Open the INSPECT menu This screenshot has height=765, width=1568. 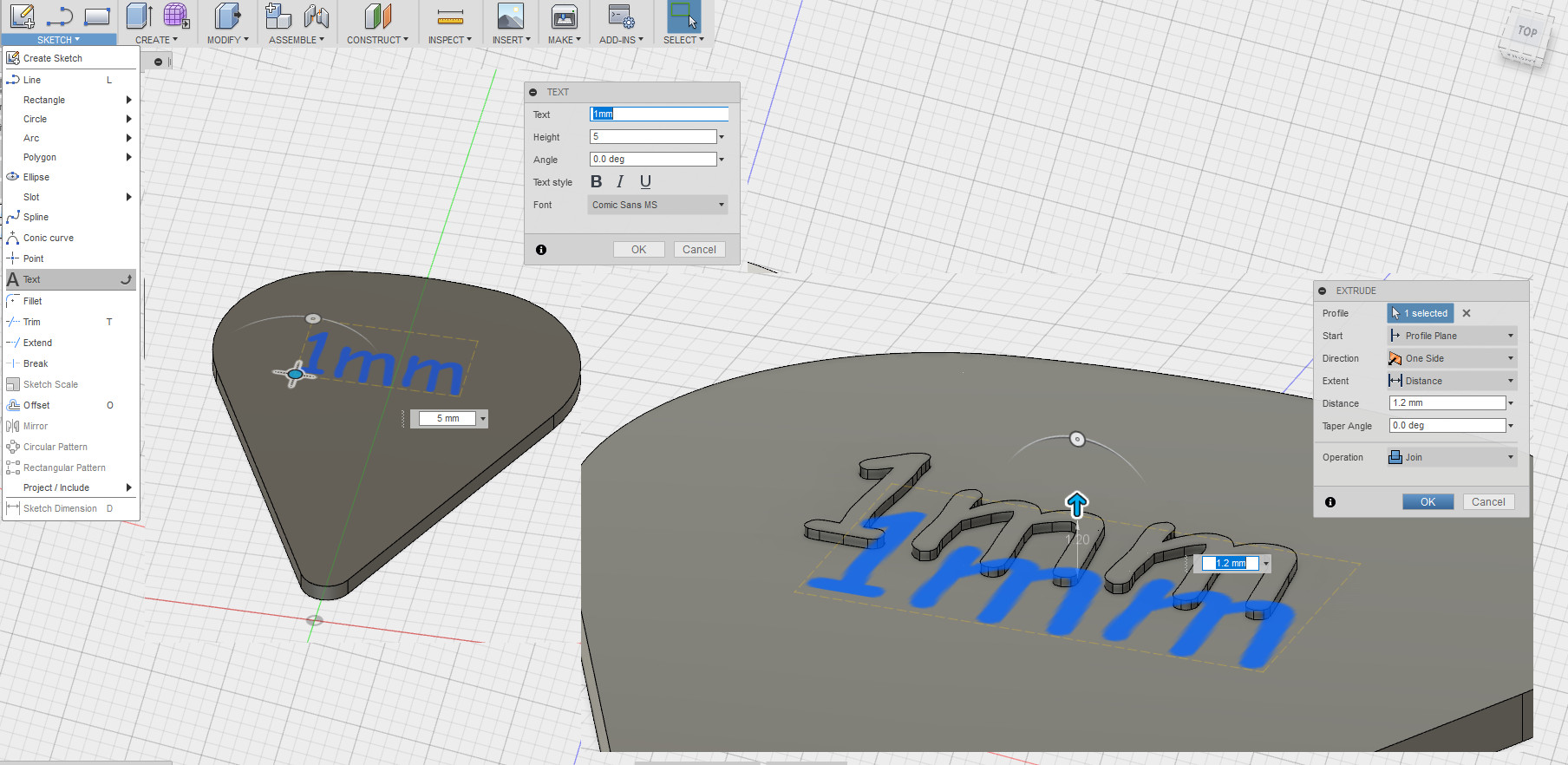coord(450,40)
